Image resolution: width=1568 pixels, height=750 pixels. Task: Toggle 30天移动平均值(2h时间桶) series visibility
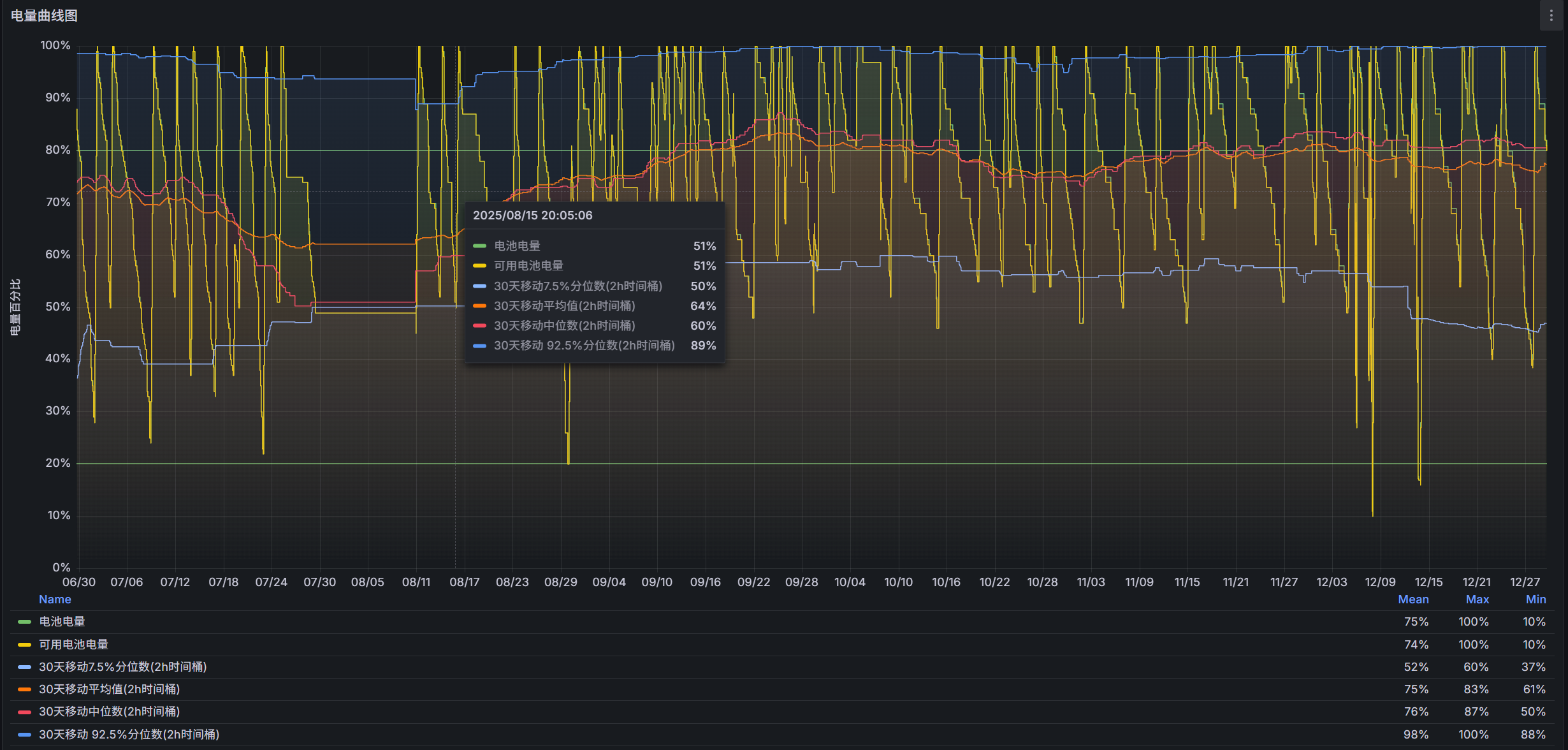point(109,689)
